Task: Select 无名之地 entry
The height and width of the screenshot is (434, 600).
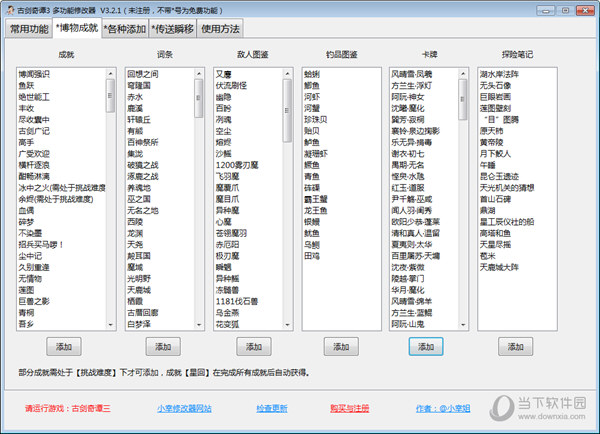Action: [143, 210]
